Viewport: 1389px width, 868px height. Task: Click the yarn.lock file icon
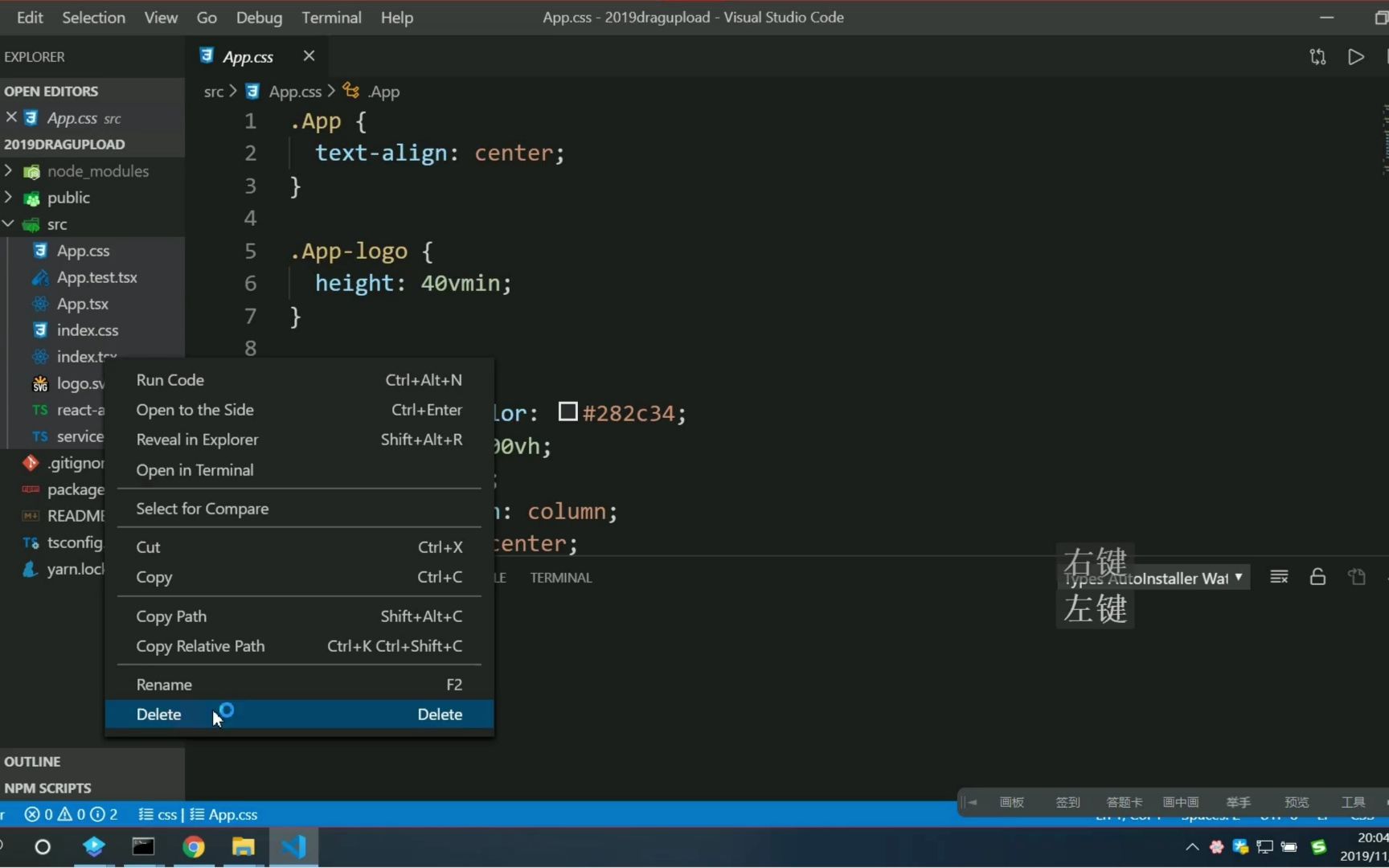[31, 569]
